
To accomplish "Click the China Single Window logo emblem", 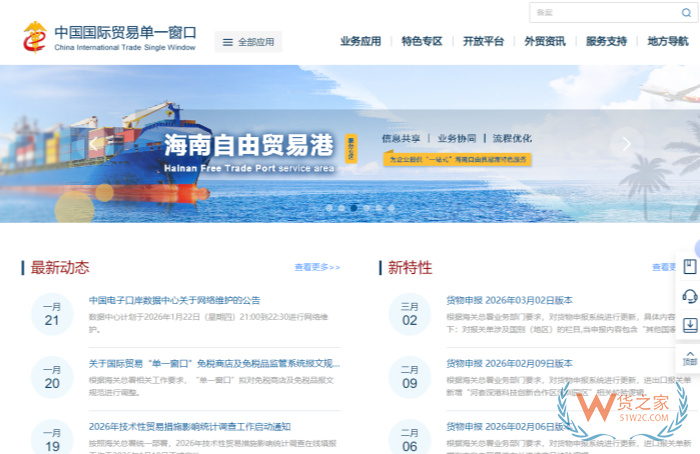I will pos(35,37).
